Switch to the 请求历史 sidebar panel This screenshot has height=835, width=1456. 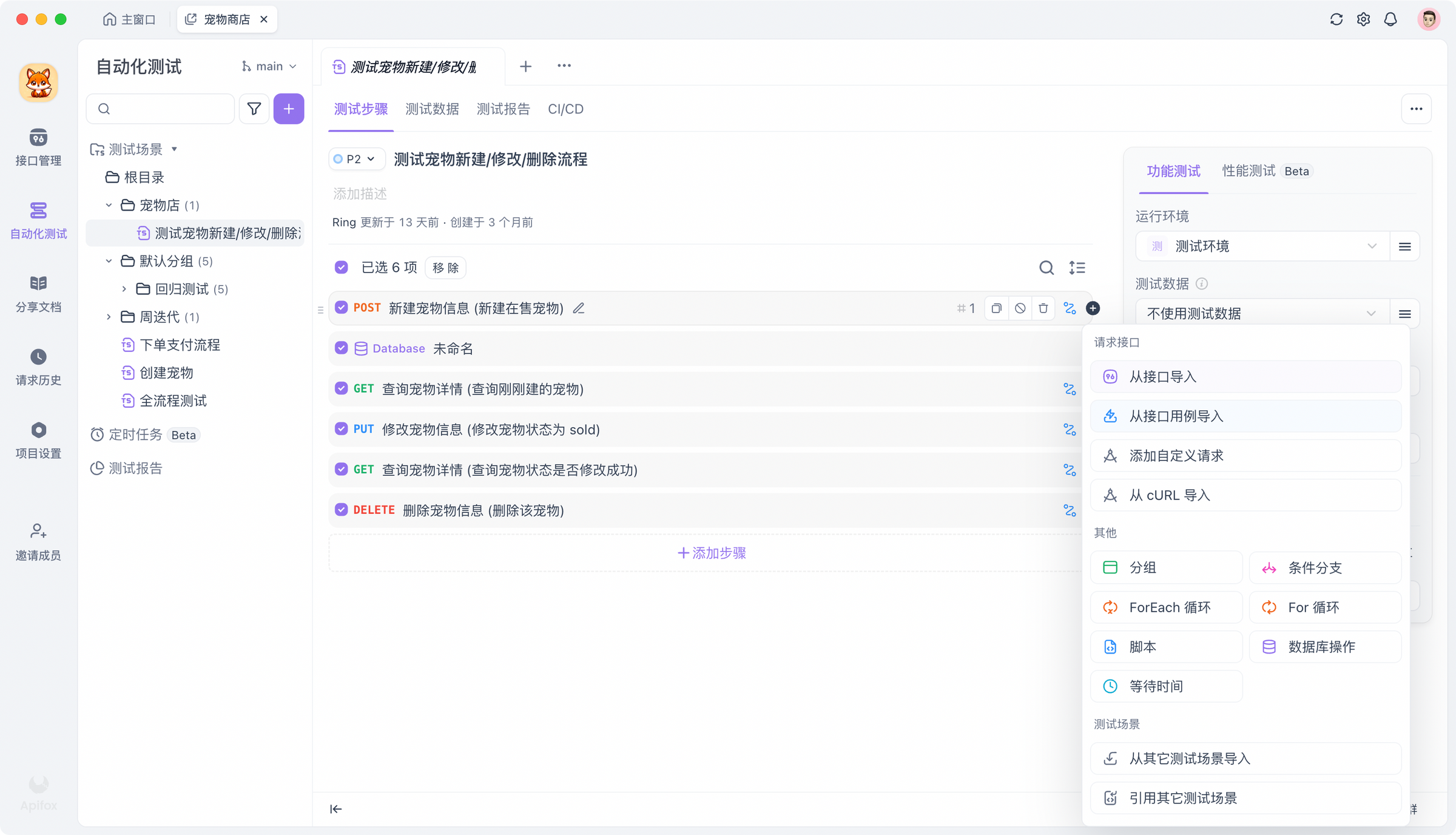(38, 367)
